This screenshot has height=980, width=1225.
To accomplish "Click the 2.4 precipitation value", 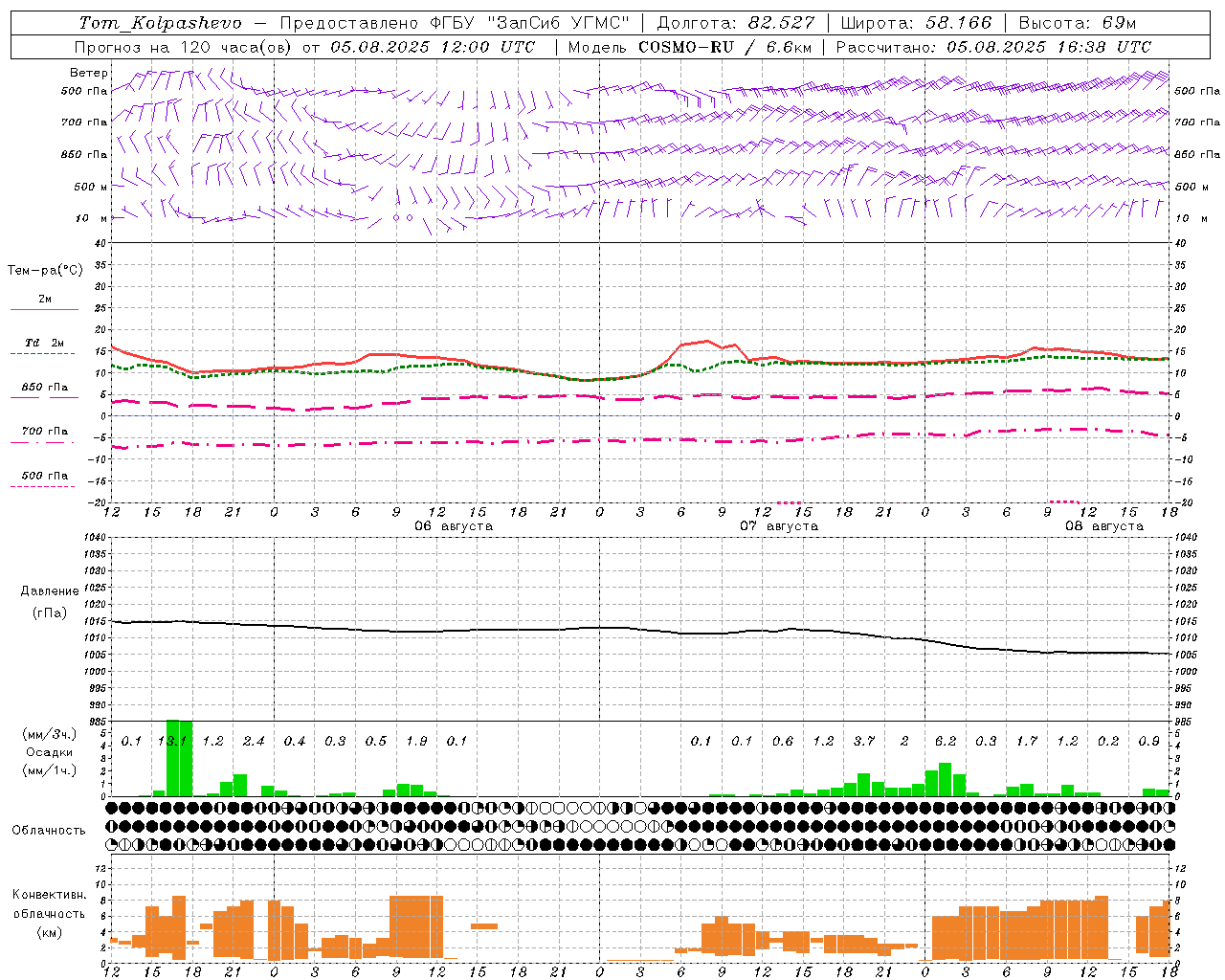I will tap(254, 742).
